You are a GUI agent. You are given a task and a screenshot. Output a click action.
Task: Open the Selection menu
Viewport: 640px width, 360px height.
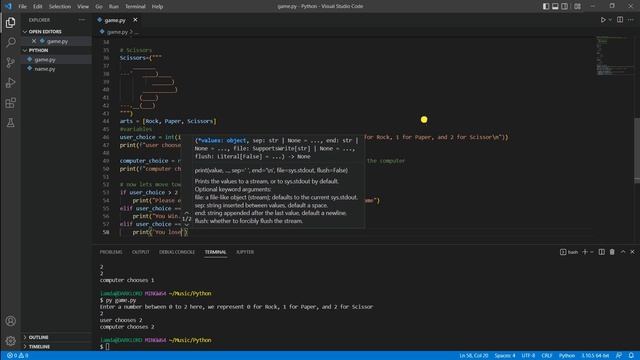[60, 6]
